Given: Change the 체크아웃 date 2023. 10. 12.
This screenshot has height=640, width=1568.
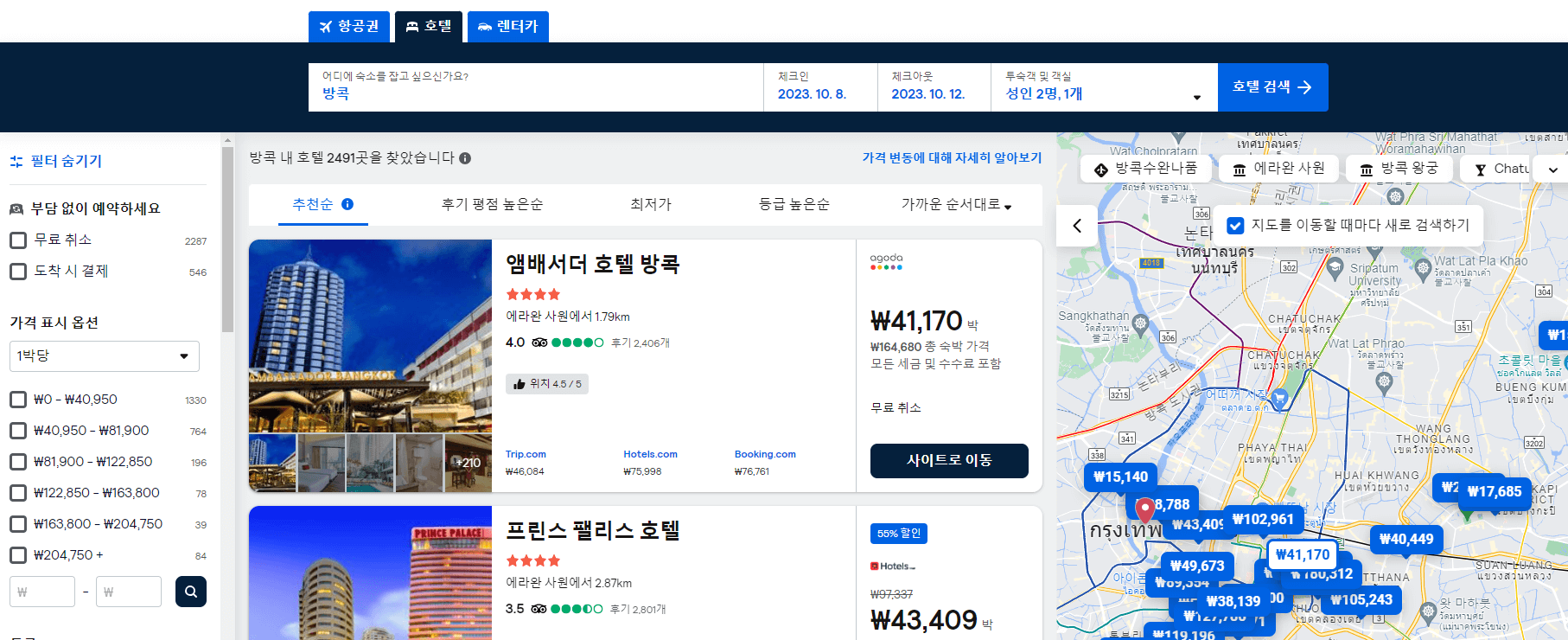Looking at the screenshot, I should [x=934, y=87].
